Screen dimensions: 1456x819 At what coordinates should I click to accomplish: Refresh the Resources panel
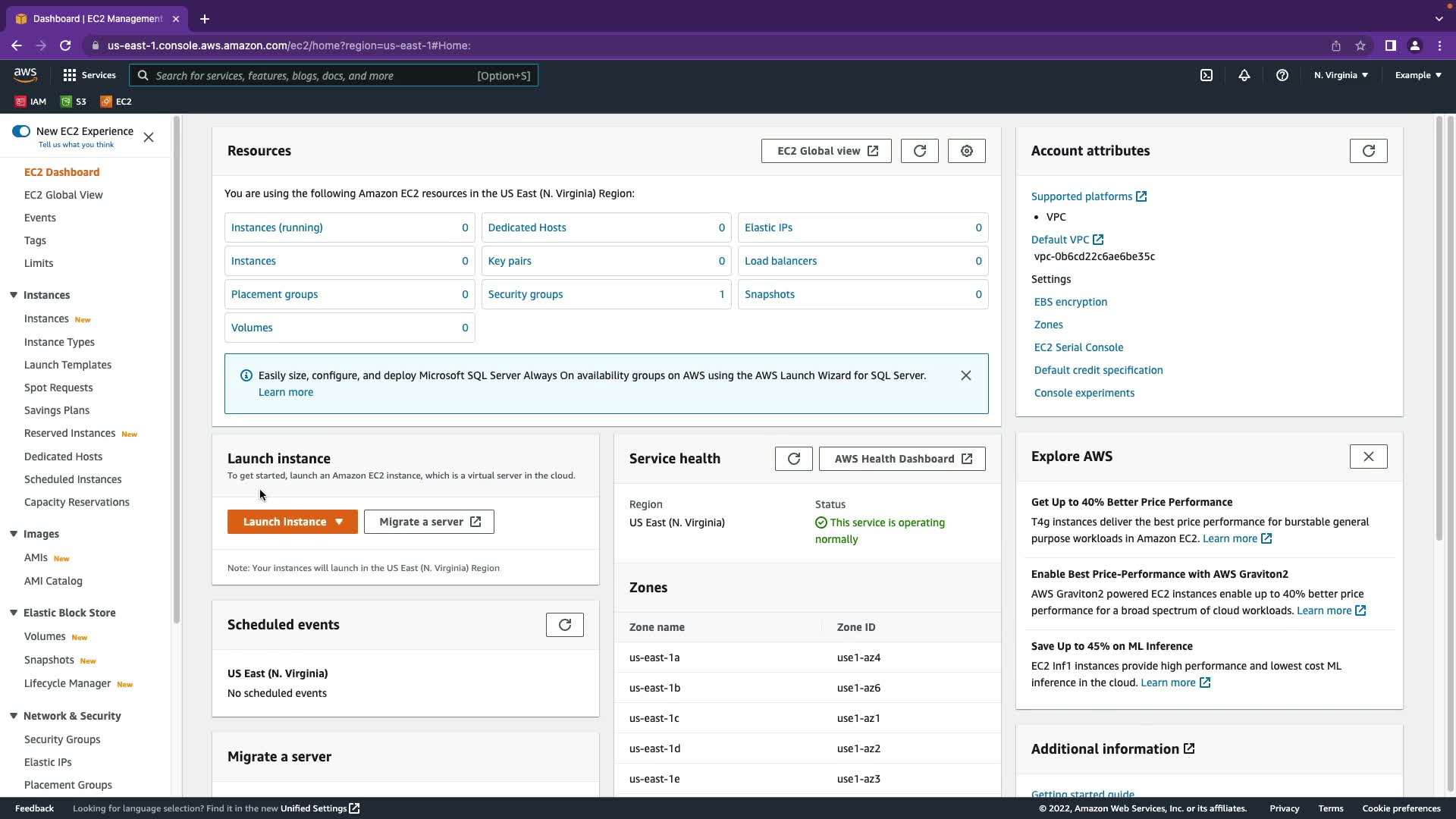919,151
